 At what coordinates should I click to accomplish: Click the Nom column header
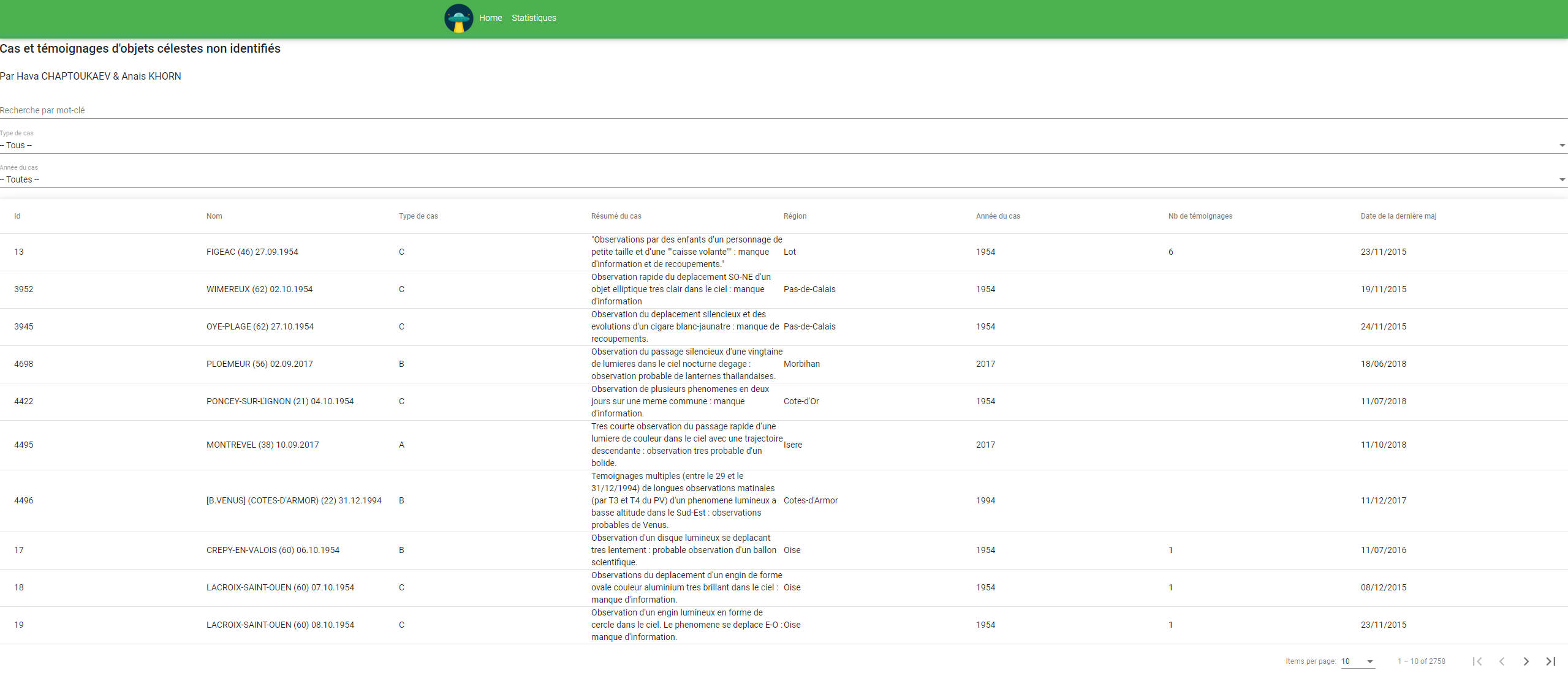click(213, 216)
